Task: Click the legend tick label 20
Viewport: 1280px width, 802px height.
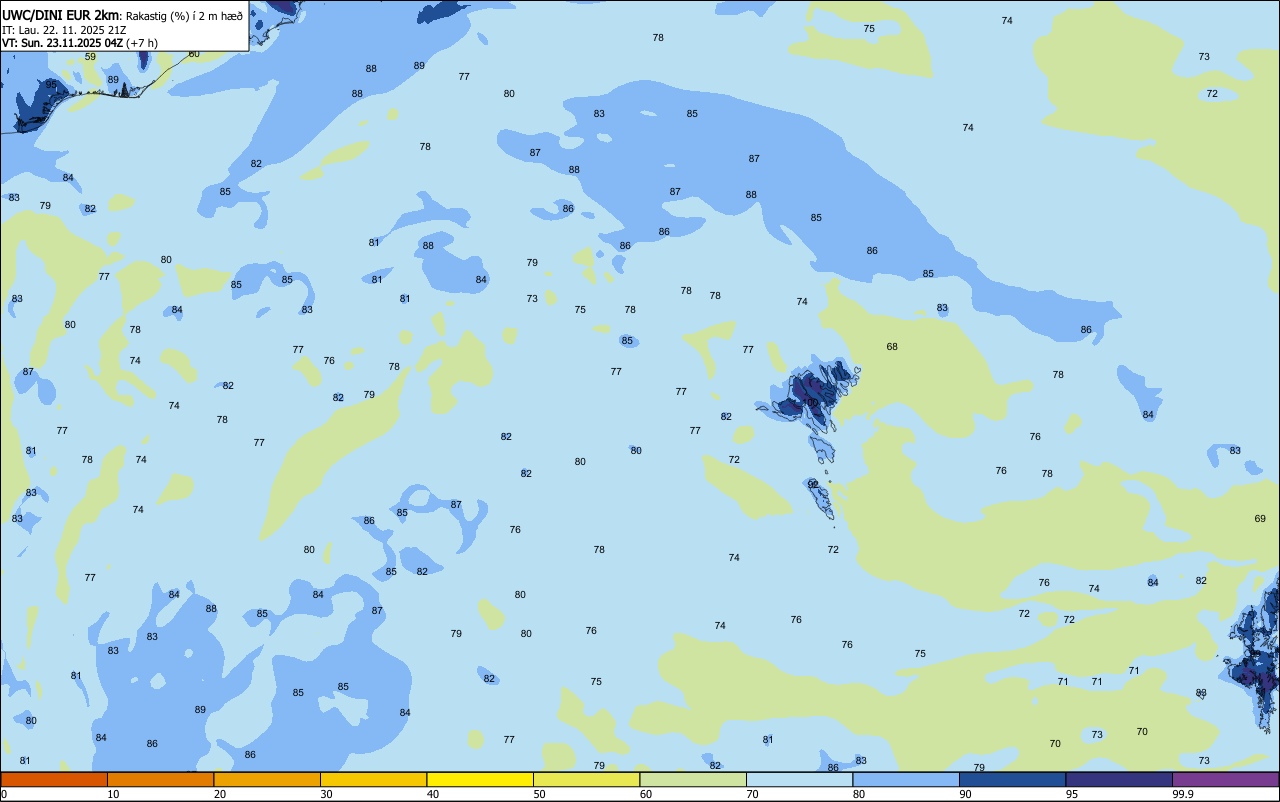Action: click(220, 794)
